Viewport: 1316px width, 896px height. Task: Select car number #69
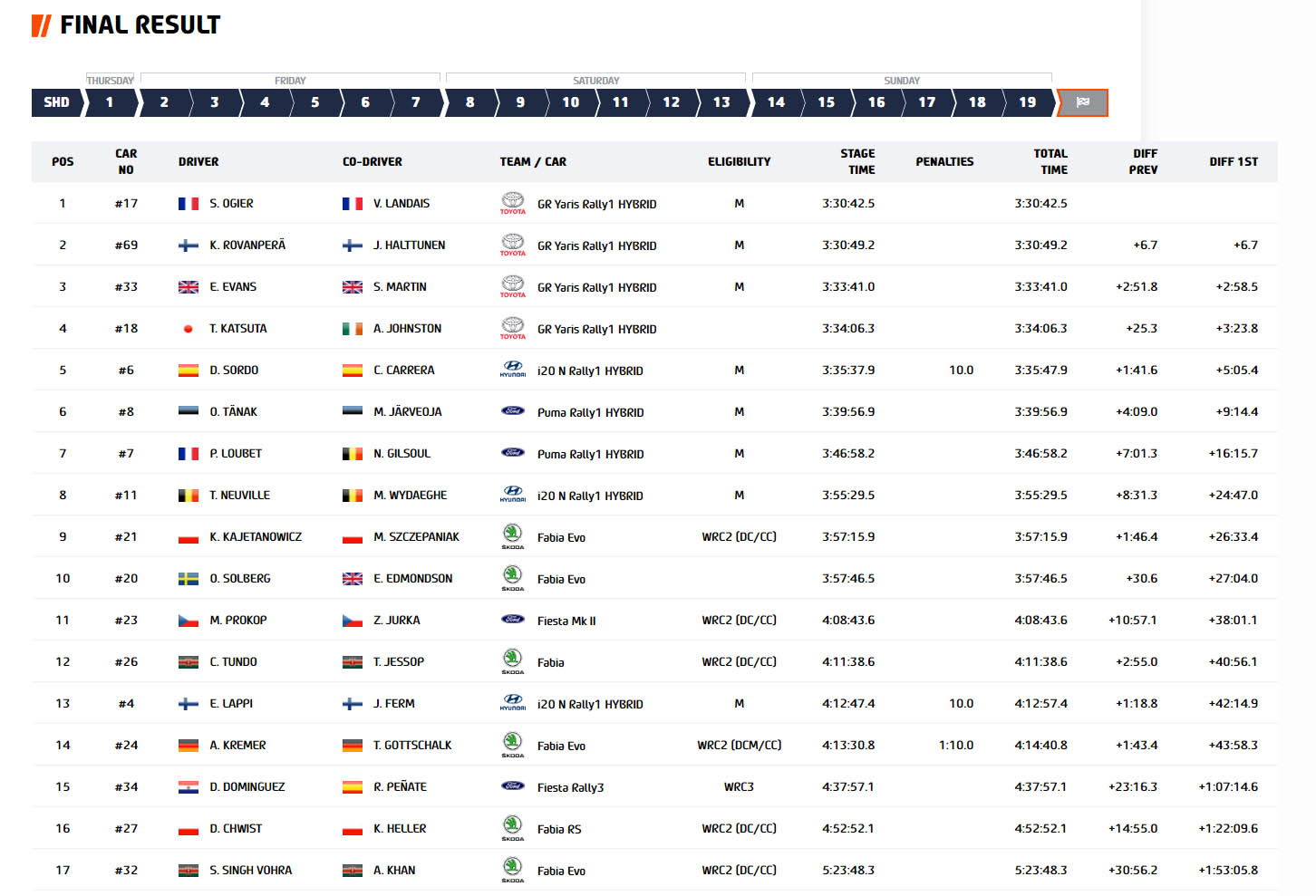pyautogui.click(x=126, y=246)
